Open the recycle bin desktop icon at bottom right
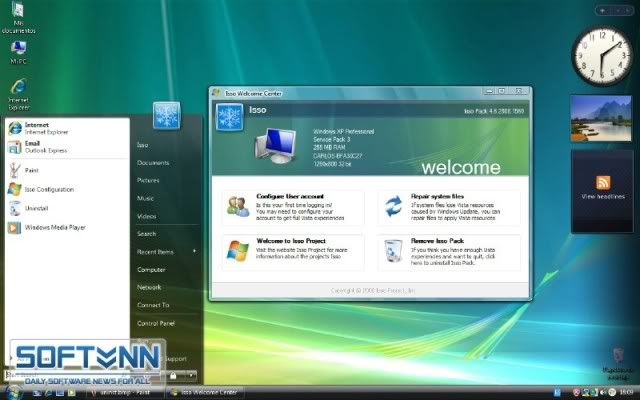The image size is (640, 400). click(x=618, y=363)
